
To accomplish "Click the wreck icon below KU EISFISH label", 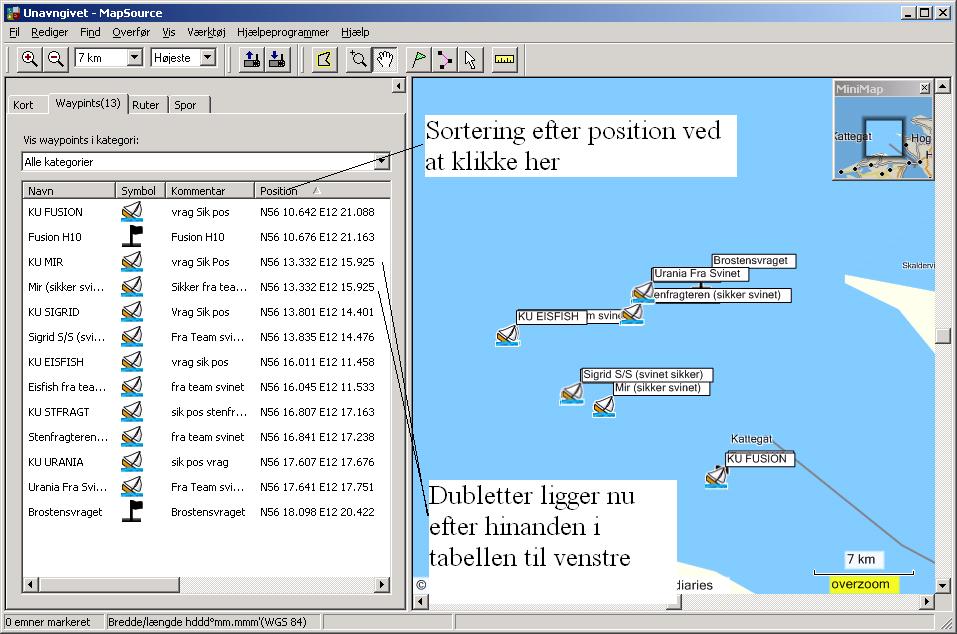I will point(507,335).
